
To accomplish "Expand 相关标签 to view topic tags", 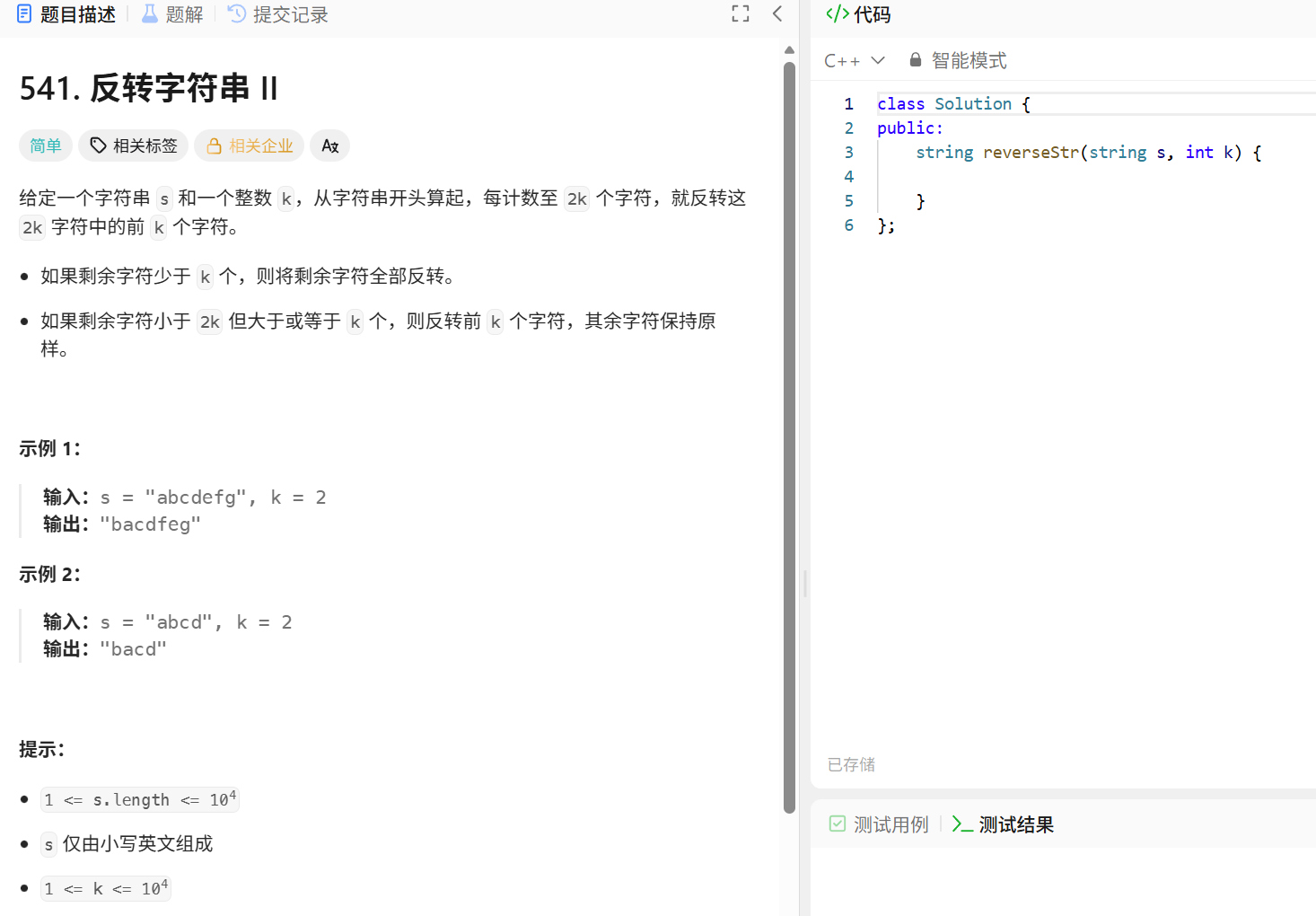I will point(133,145).
